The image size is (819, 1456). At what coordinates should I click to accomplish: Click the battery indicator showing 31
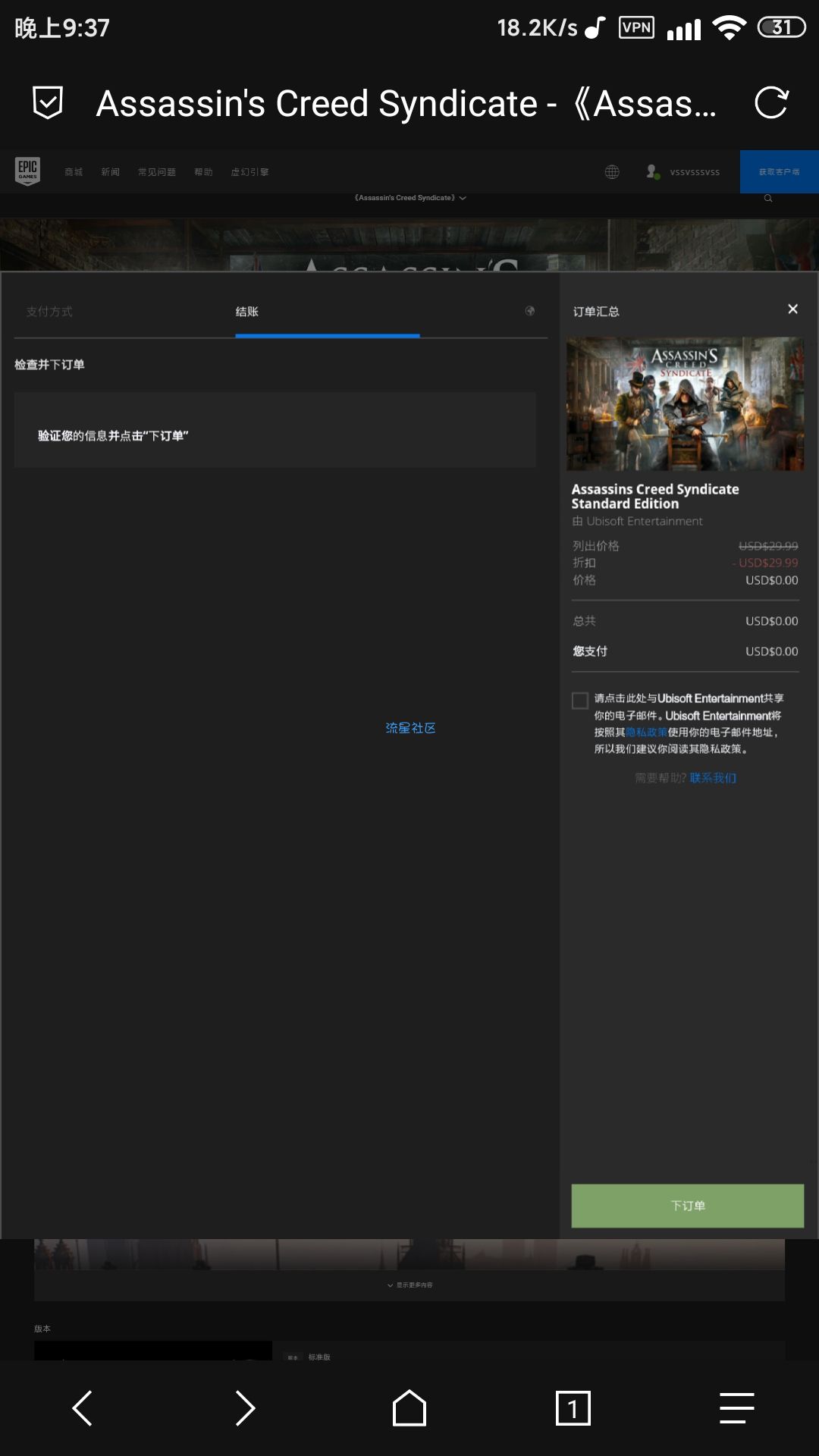click(782, 28)
